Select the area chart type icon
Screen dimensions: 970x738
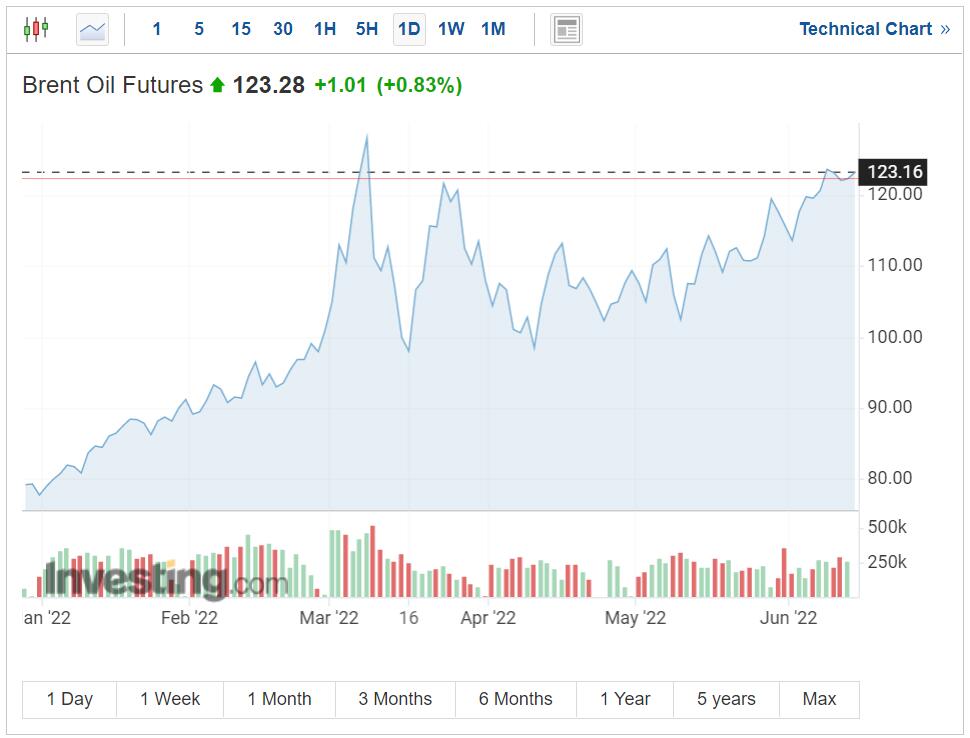pyautogui.click(x=92, y=29)
